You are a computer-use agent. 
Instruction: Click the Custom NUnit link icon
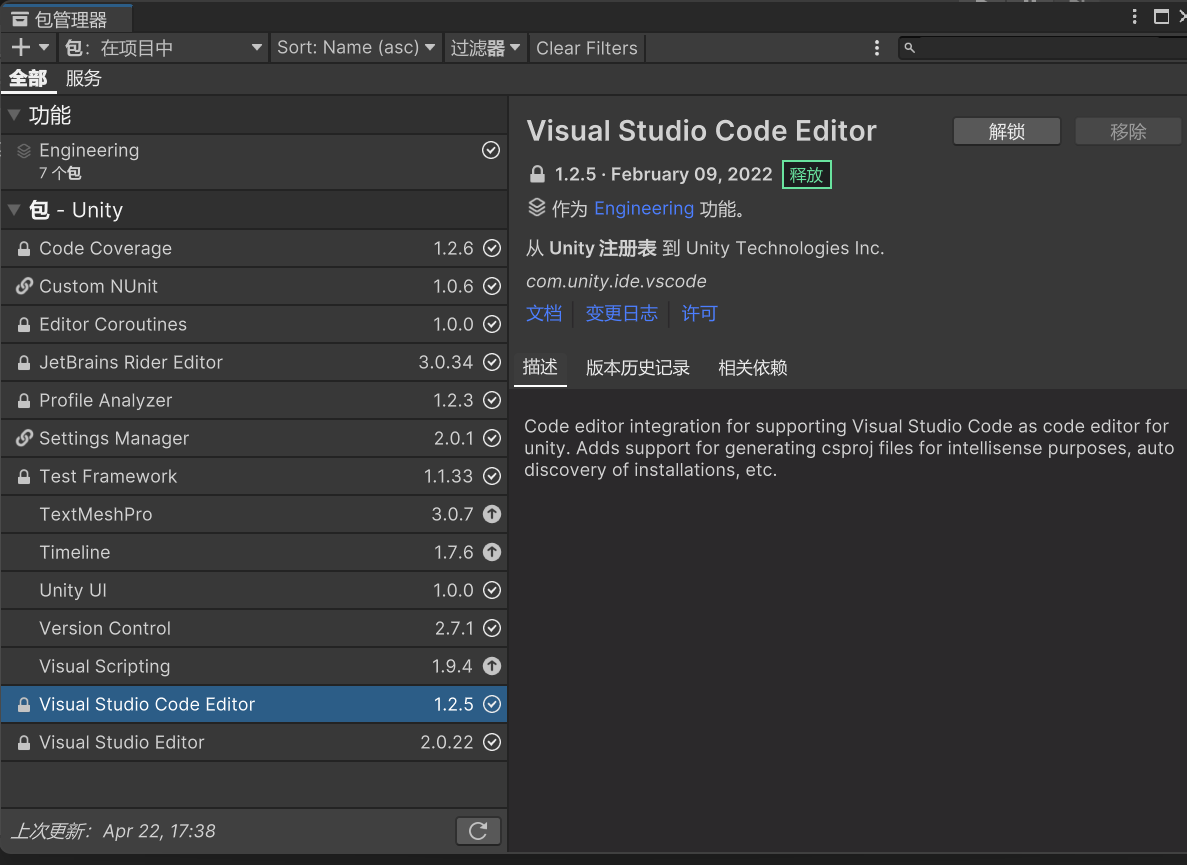pos(24,286)
